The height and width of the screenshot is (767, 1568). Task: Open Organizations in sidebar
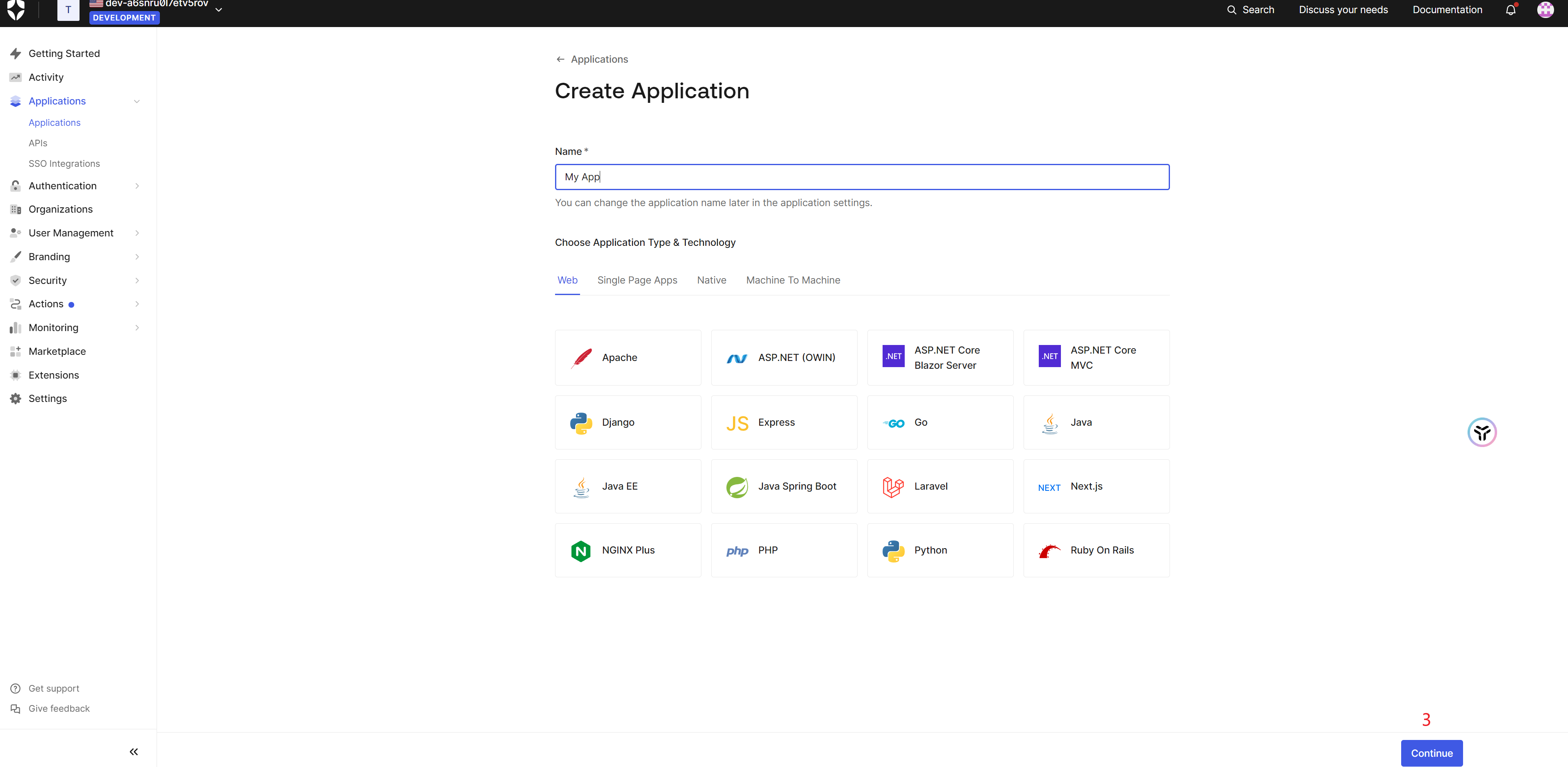pos(60,209)
